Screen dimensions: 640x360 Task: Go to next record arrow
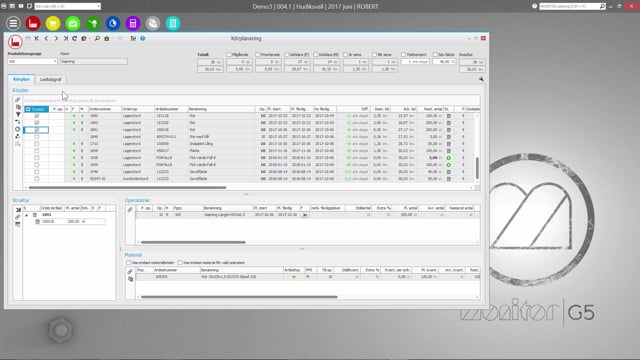(56, 38)
